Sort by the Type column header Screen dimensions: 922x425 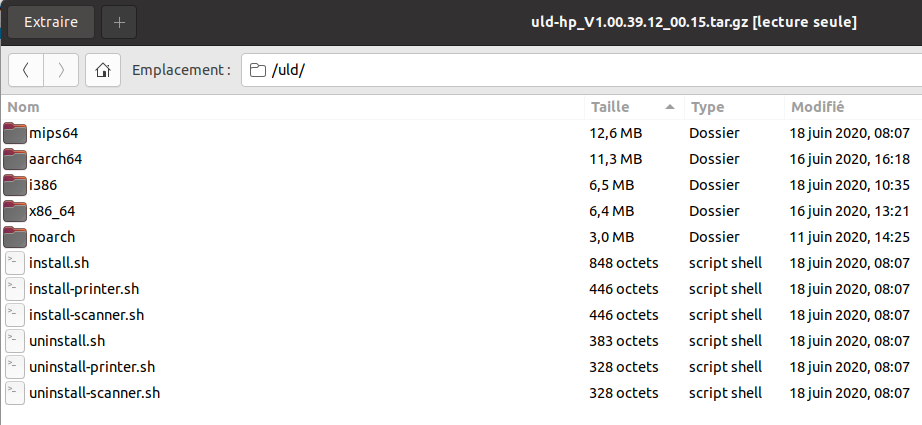tap(707, 106)
